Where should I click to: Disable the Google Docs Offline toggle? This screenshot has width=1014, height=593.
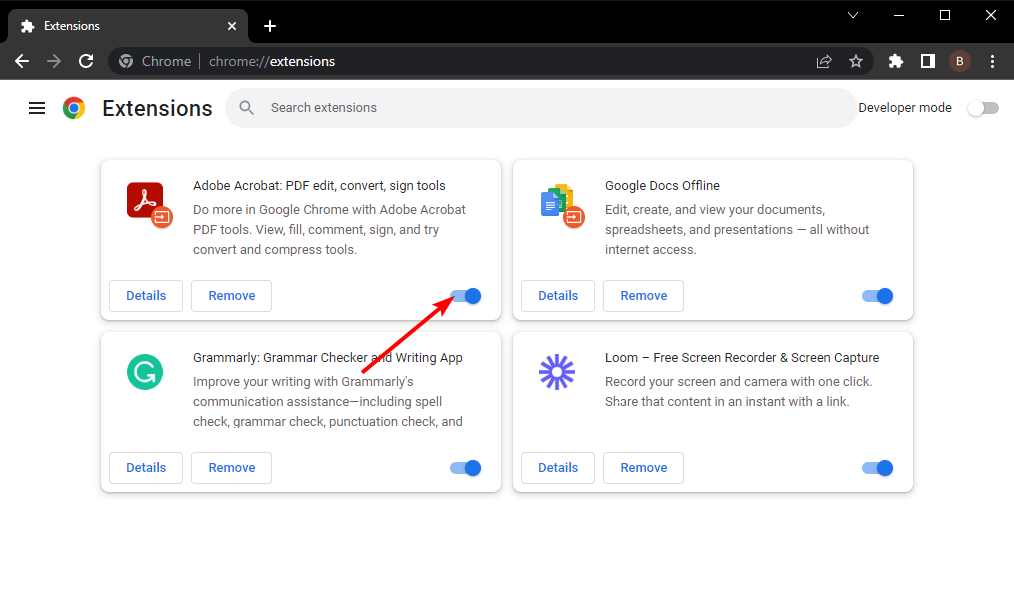tap(878, 296)
